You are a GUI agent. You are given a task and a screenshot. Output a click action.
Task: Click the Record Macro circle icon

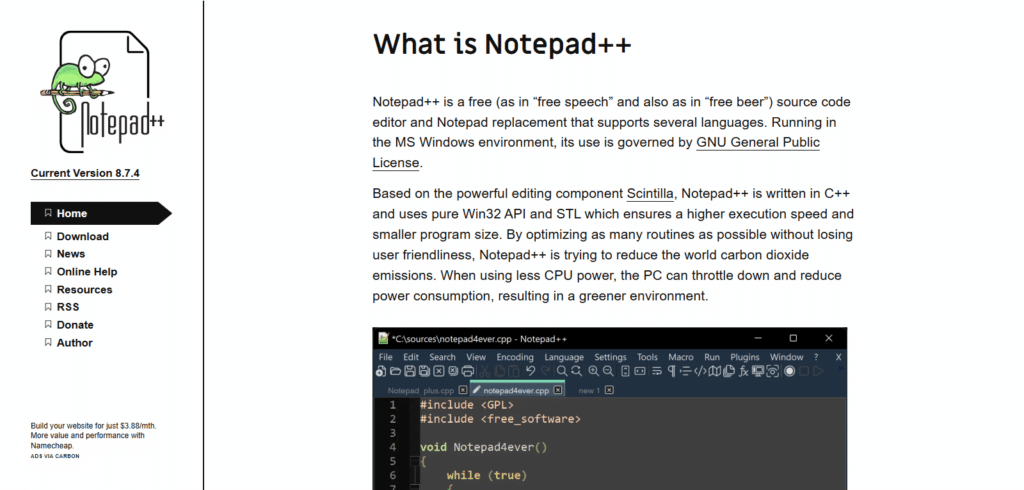click(x=790, y=371)
